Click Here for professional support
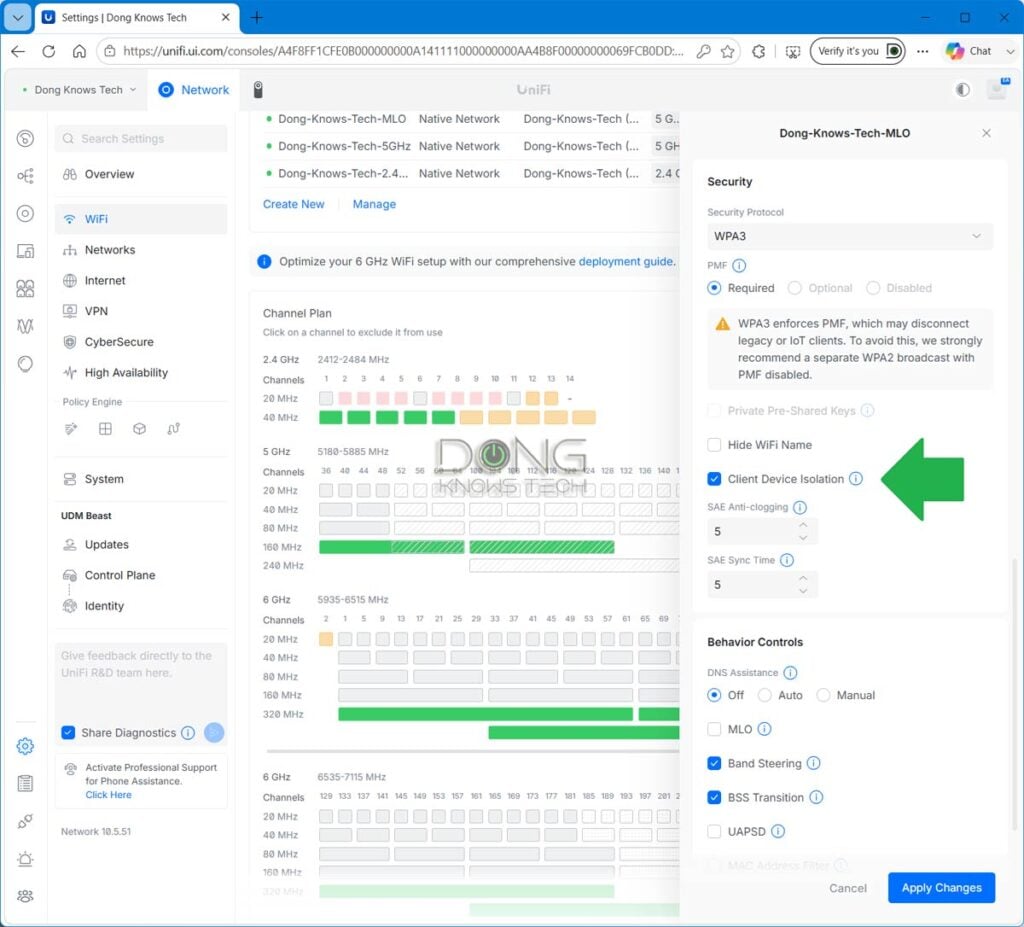 [x=108, y=795]
